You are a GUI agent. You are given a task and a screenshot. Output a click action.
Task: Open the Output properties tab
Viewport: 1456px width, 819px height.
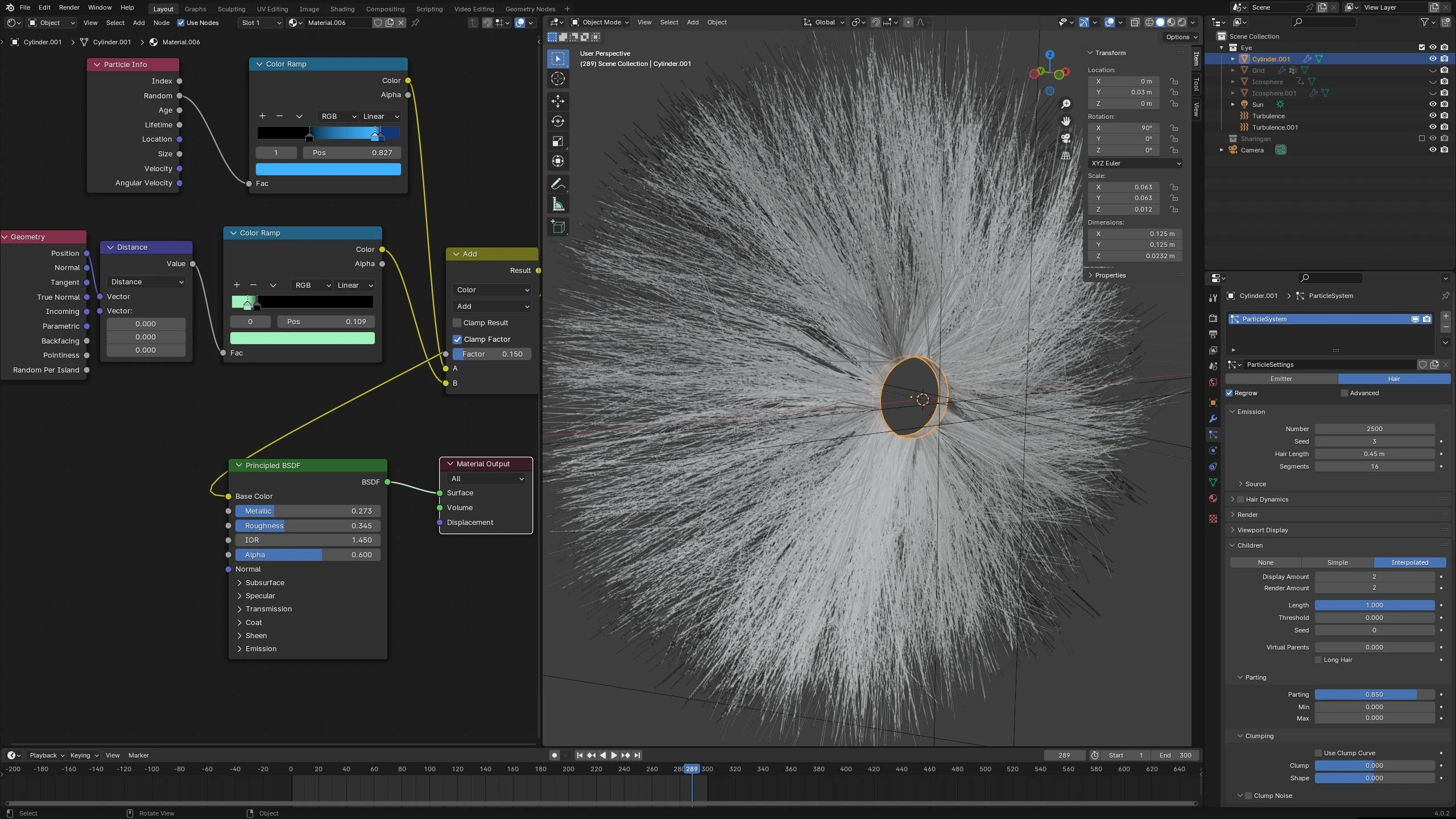click(x=1213, y=334)
